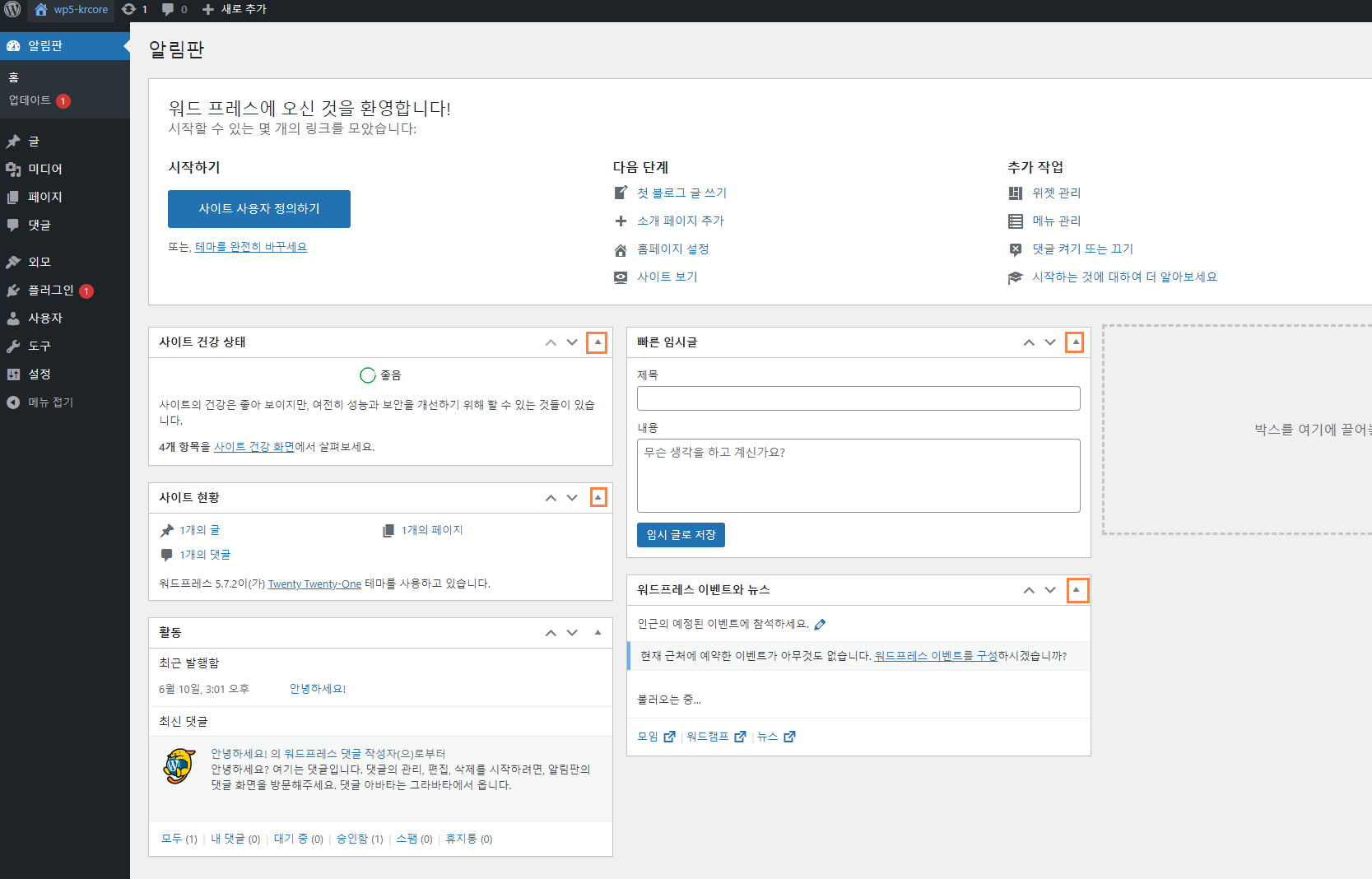Open the wp5-krcore site home link
Screen dimensions: 1372x879
[72, 10]
